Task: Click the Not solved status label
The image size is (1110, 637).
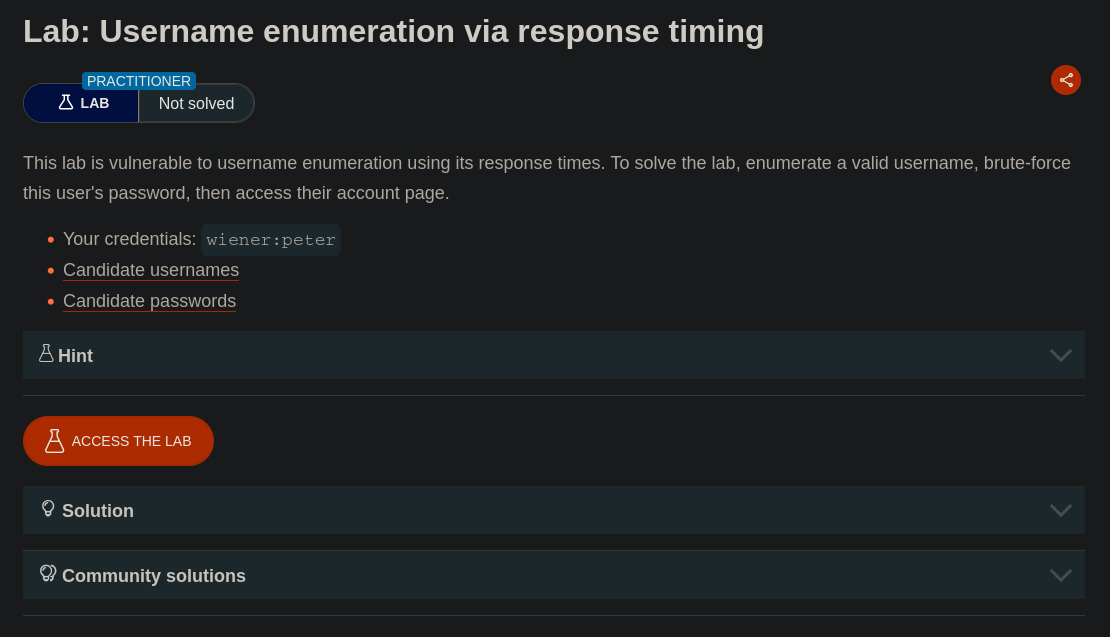Action: tap(196, 104)
